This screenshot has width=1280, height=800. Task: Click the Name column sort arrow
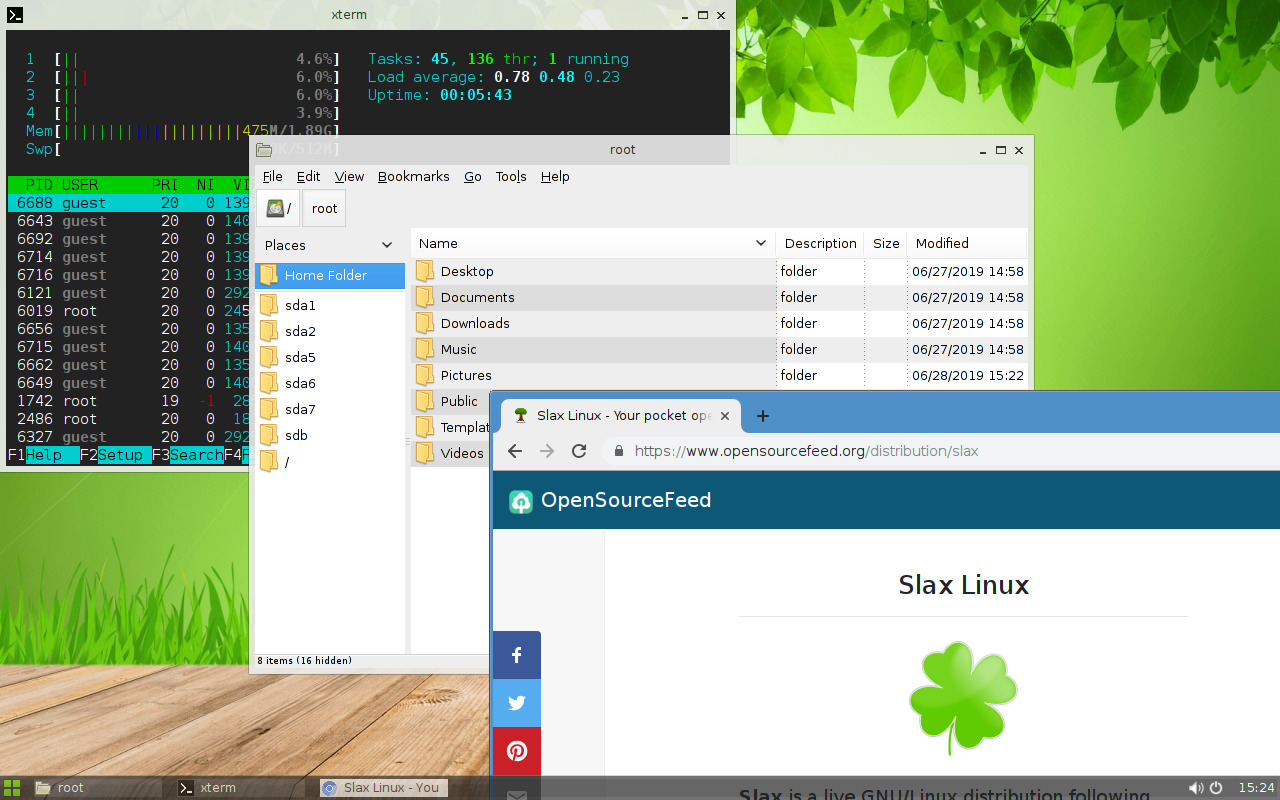pyautogui.click(x=761, y=243)
